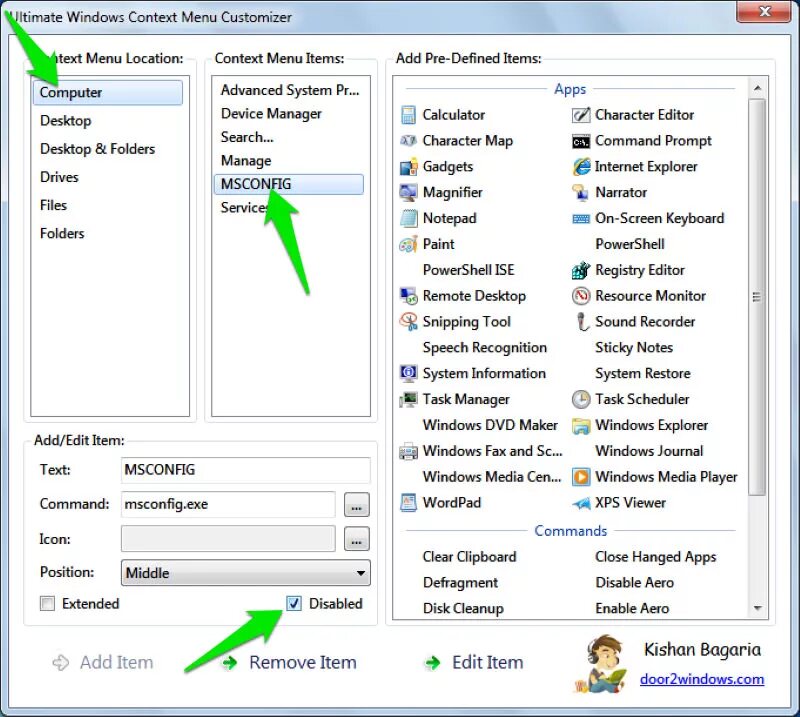Add Disable Aero command
Image resolution: width=800 pixels, height=717 pixels.
coord(634,583)
